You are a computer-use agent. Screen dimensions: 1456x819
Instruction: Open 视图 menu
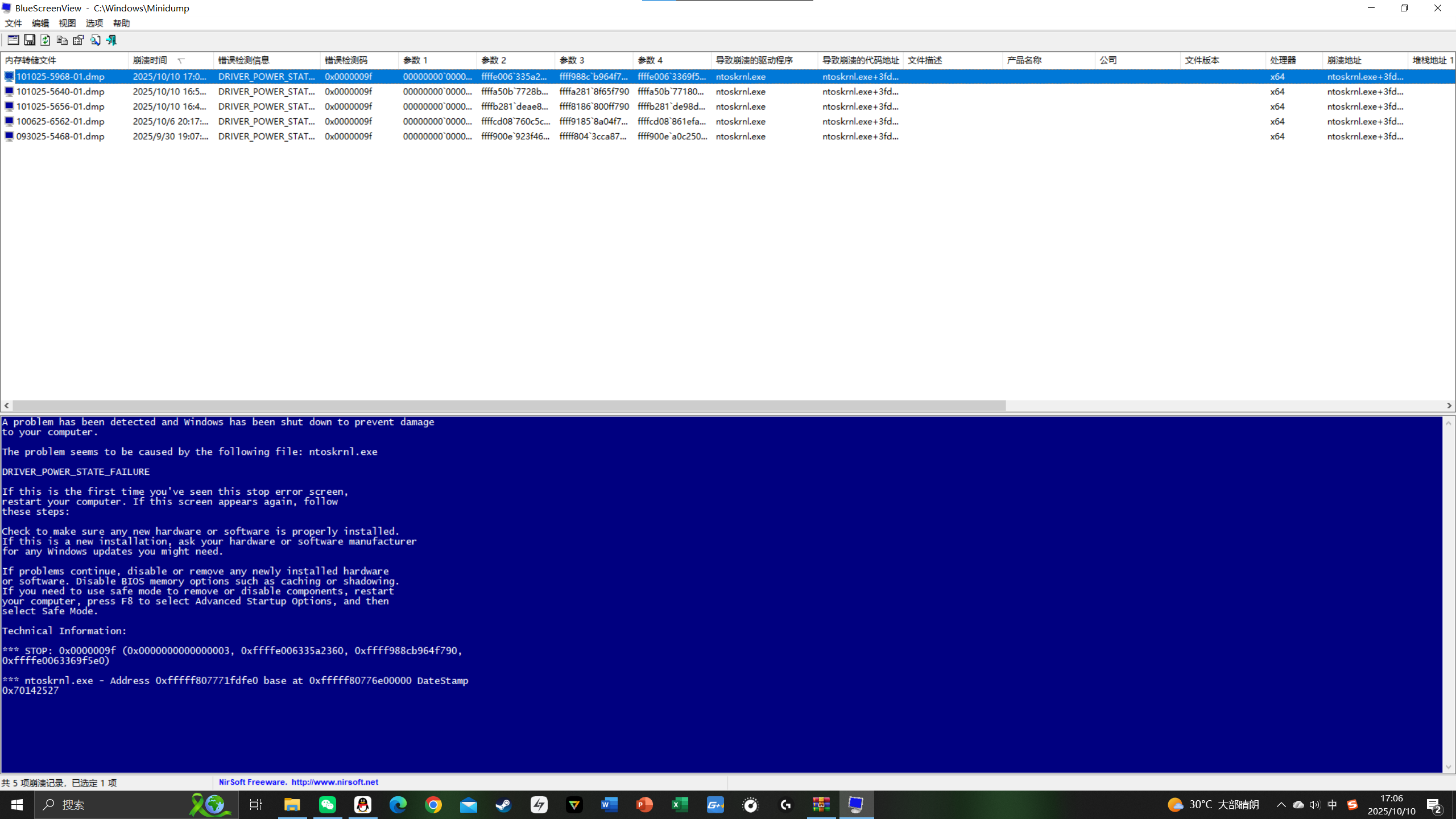[67, 23]
